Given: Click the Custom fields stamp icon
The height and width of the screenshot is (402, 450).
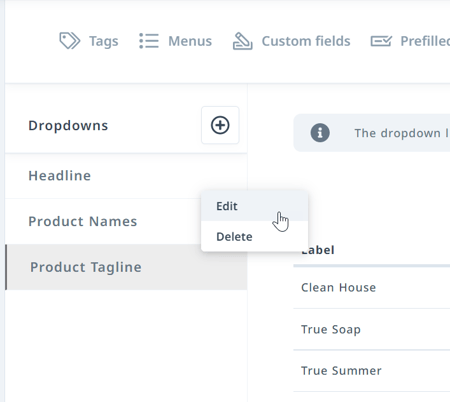Looking at the screenshot, I should [242, 41].
